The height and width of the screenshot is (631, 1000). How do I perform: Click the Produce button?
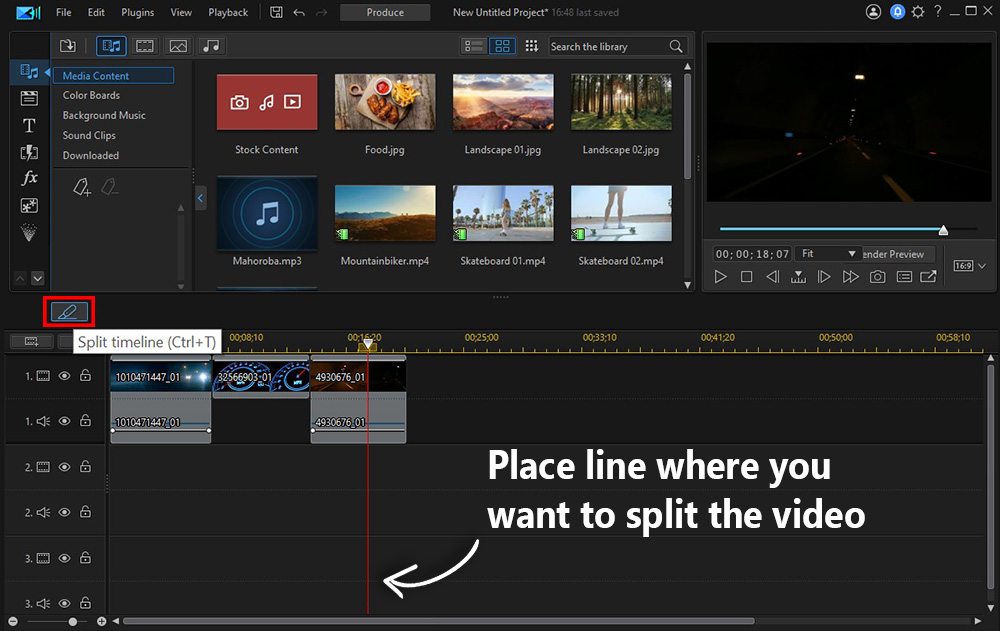[x=385, y=13]
